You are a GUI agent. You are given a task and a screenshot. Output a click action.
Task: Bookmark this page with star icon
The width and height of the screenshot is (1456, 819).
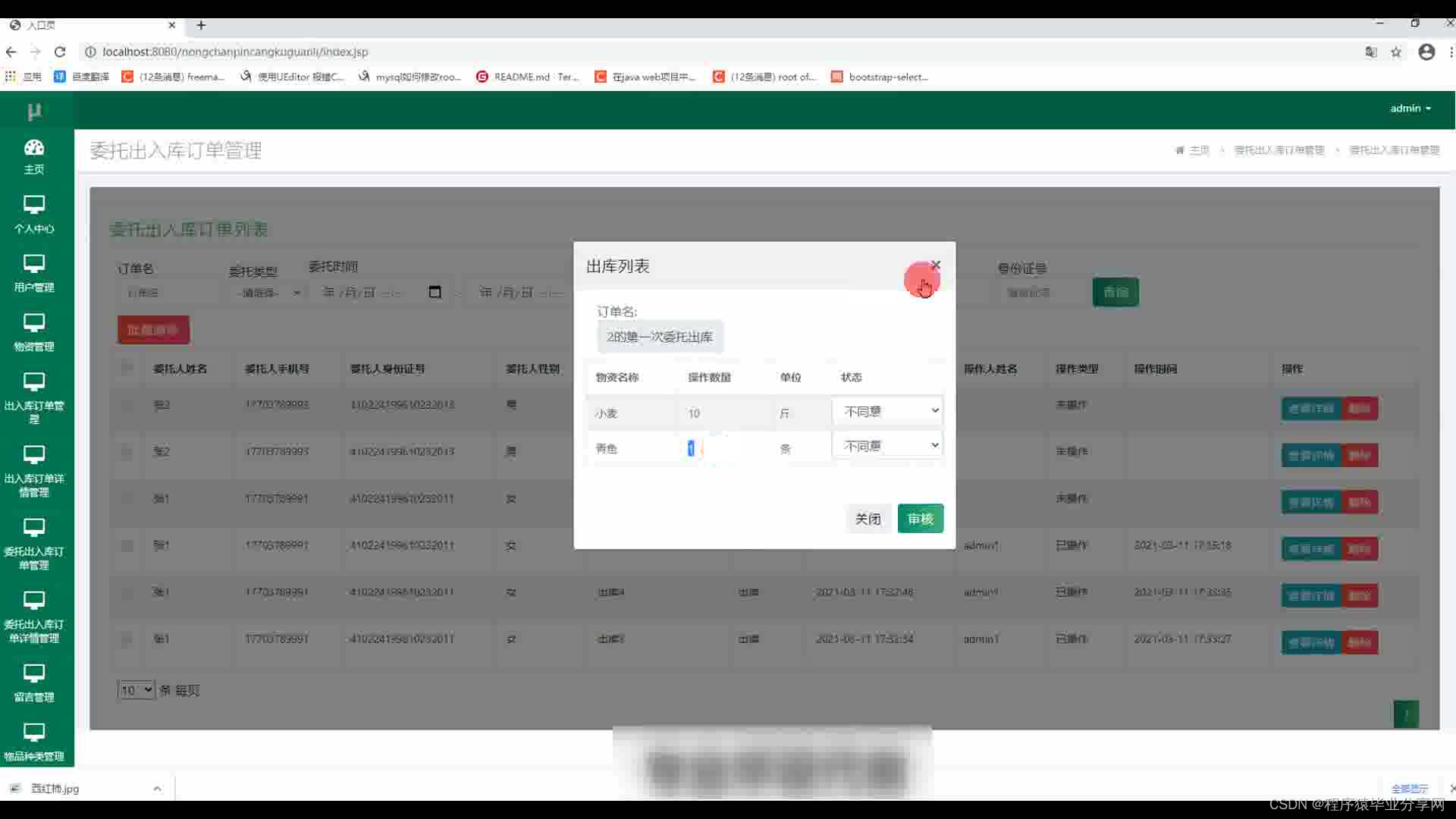(1396, 52)
